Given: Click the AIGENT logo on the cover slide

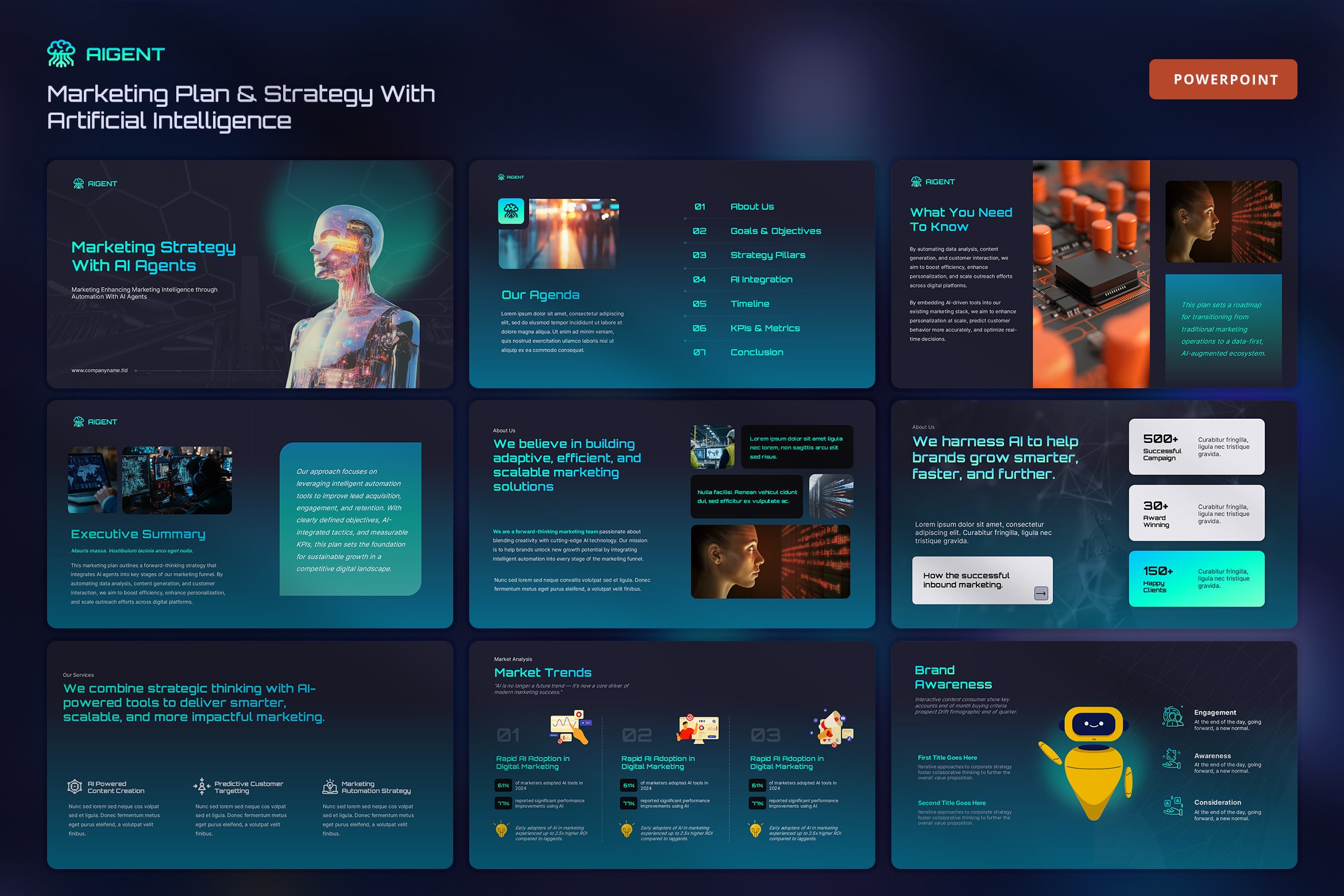Looking at the screenshot, I should click(95, 184).
